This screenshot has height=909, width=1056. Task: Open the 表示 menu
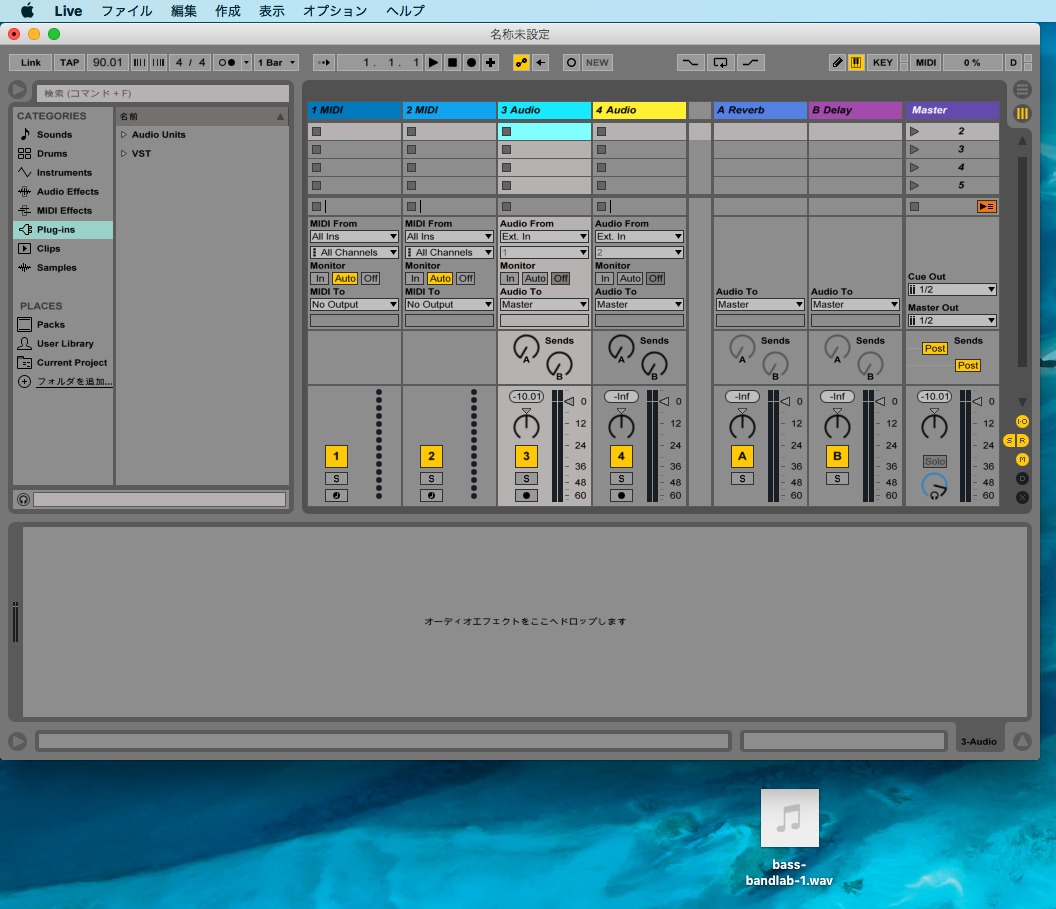tap(271, 11)
